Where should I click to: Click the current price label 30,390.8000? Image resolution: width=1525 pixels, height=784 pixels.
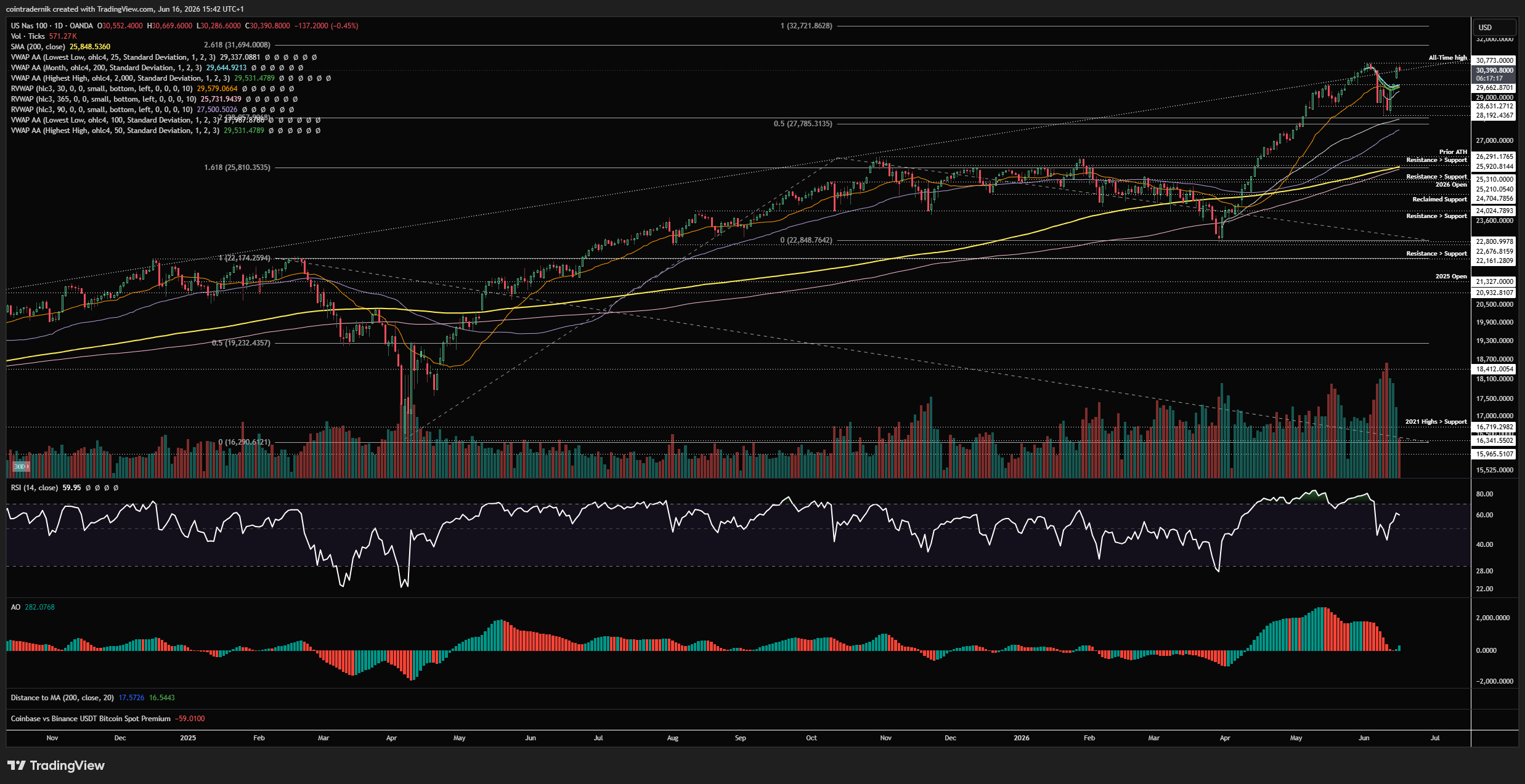coord(1494,71)
